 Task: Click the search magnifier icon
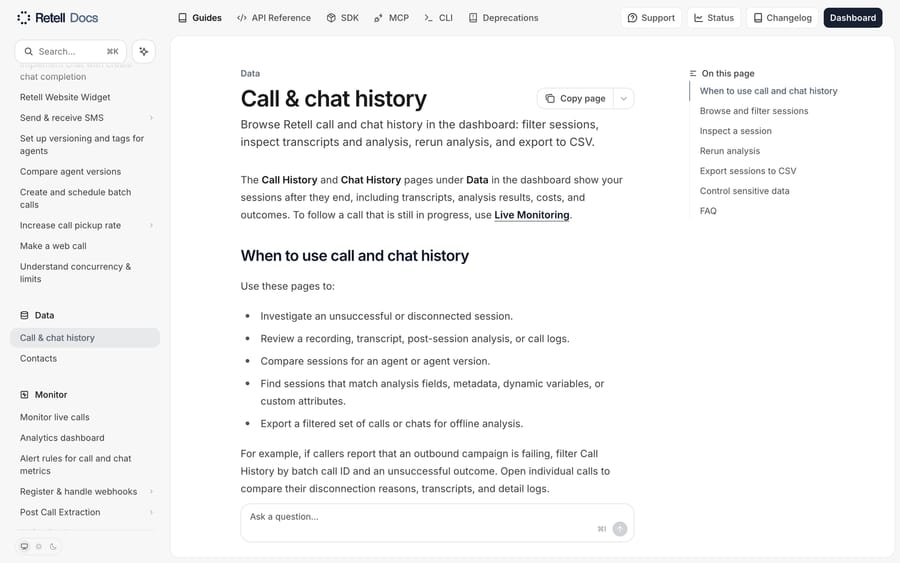pos(28,52)
